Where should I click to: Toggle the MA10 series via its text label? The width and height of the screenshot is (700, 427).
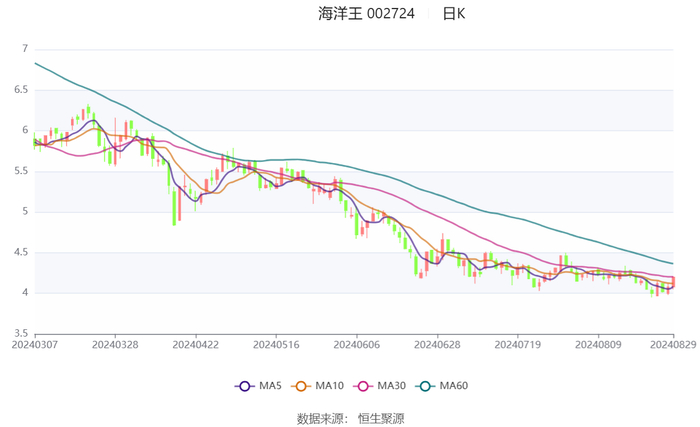(x=327, y=386)
